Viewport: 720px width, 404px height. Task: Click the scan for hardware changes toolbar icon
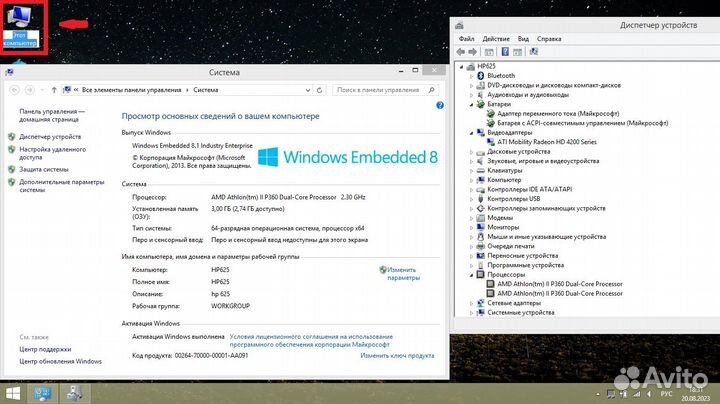coord(534,52)
